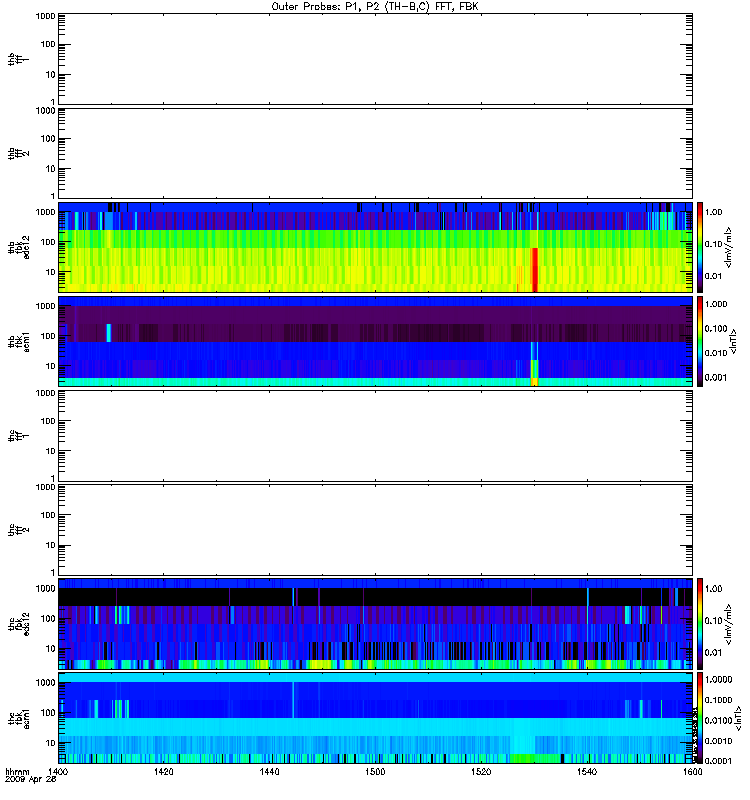This screenshot has height=800, width=750.
Task: Click the thb edc12 mV/m color bar
Action: click(700, 247)
